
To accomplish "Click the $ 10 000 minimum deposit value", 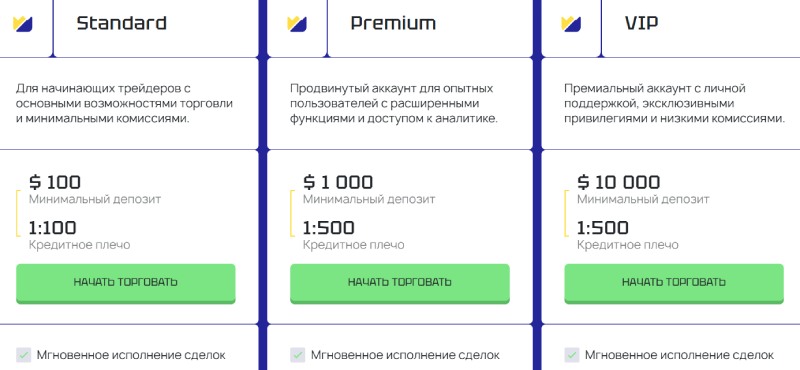I will point(618,182).
